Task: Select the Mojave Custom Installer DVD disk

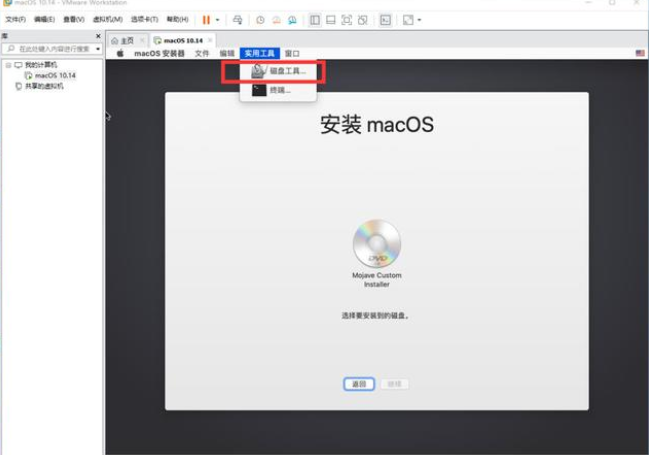Action: coord(377,253)
